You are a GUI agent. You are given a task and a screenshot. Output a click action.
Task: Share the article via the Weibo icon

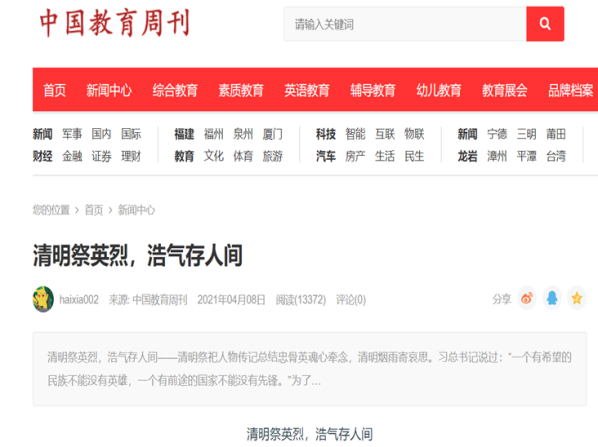click(x=527, y=298)
